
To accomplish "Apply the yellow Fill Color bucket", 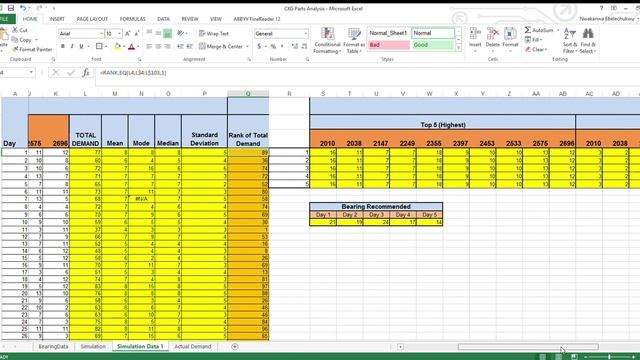I will tap(117, 47).
